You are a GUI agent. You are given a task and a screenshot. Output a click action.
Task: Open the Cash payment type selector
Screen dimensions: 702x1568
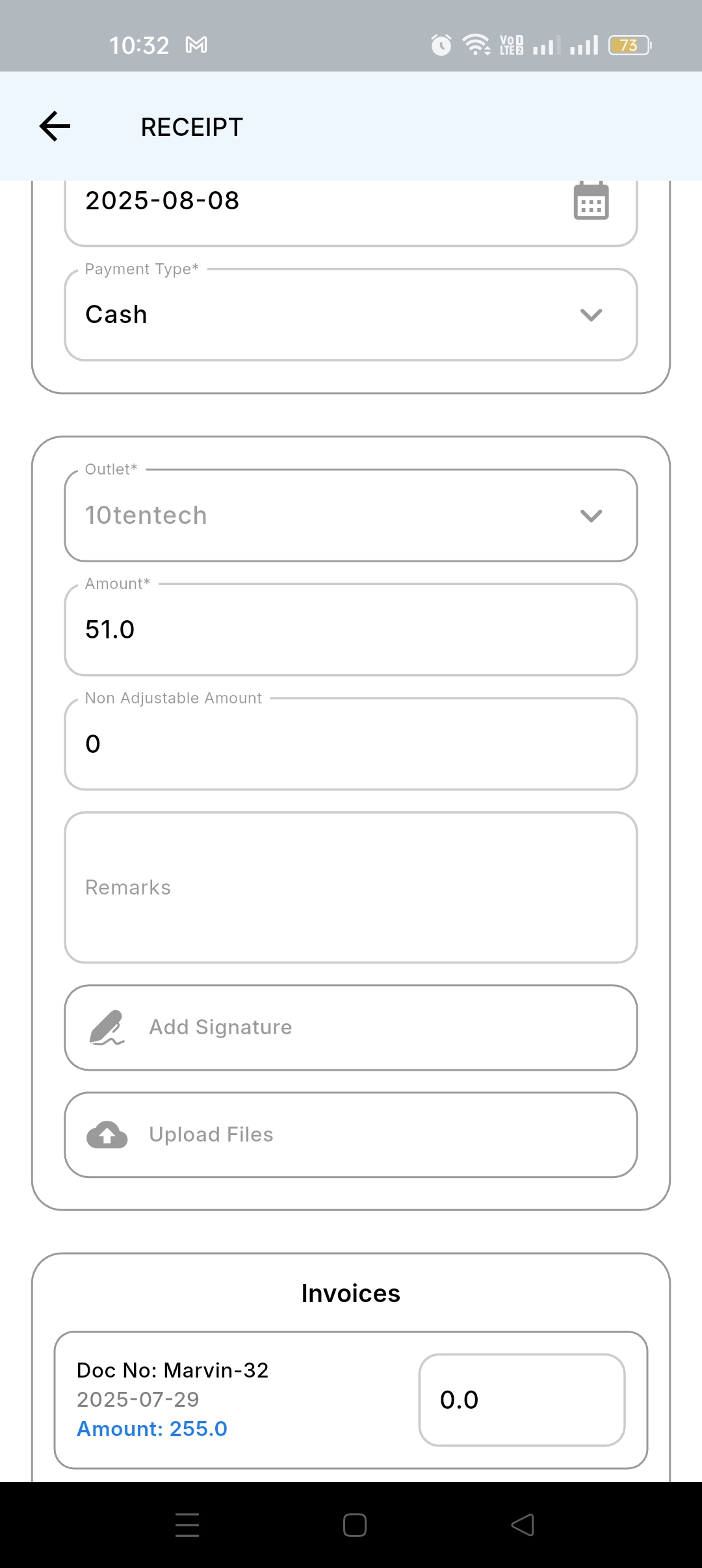pos(325,315)
